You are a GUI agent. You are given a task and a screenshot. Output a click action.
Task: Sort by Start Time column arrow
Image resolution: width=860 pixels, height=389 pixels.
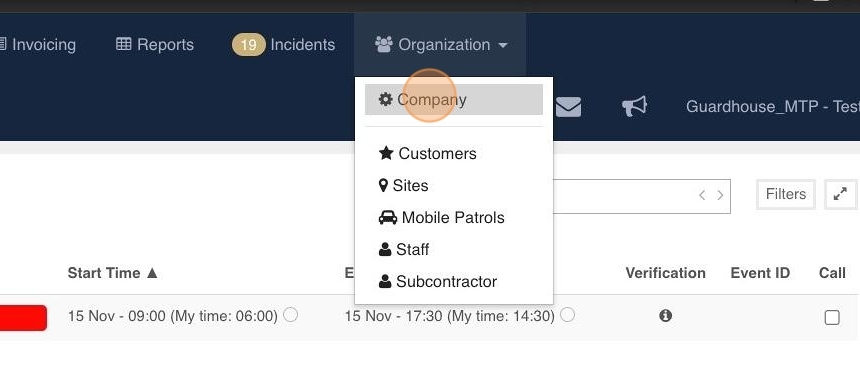click(x=152, y=273)
